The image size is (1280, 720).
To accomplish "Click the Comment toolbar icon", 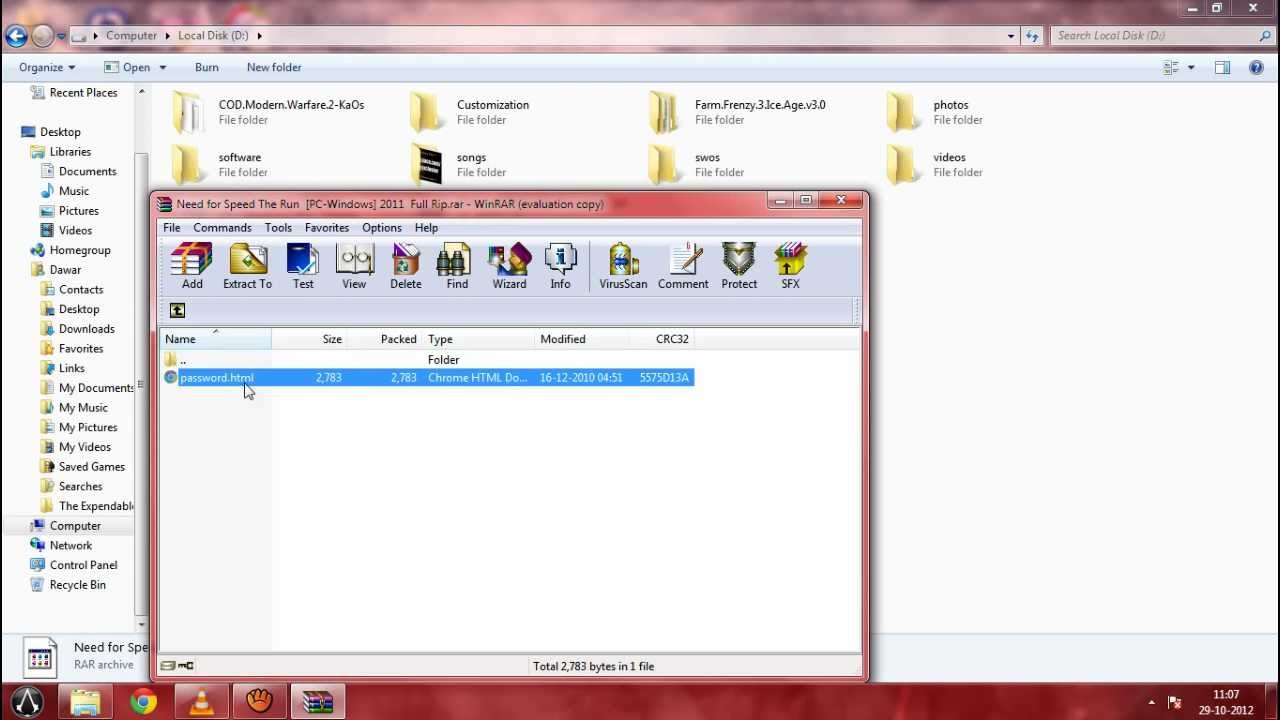I will 683,266.
